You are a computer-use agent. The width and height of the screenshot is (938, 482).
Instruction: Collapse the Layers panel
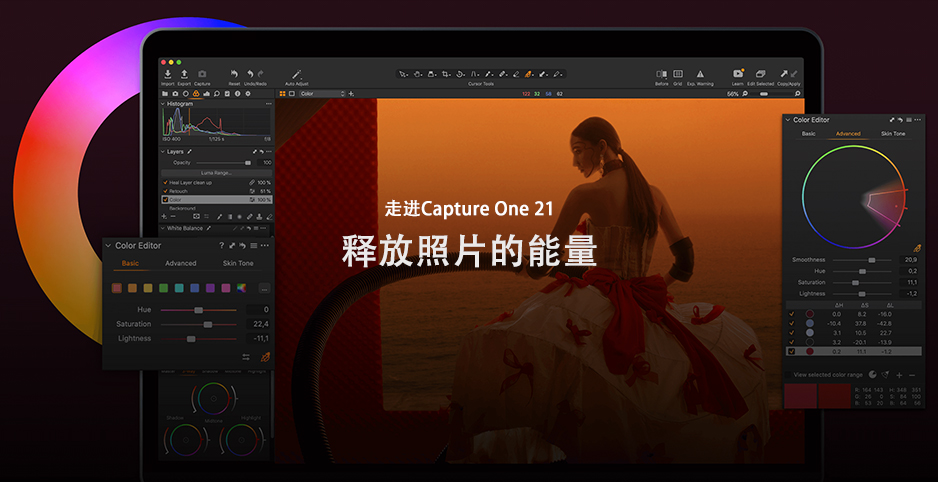coord(163,152)
